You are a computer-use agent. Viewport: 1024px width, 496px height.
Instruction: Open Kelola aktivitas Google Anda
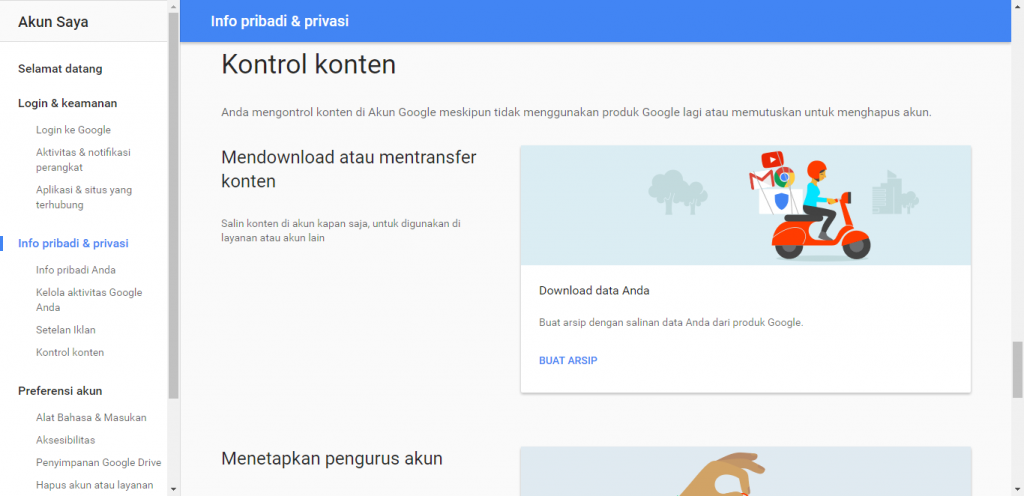tap(88, 300)
